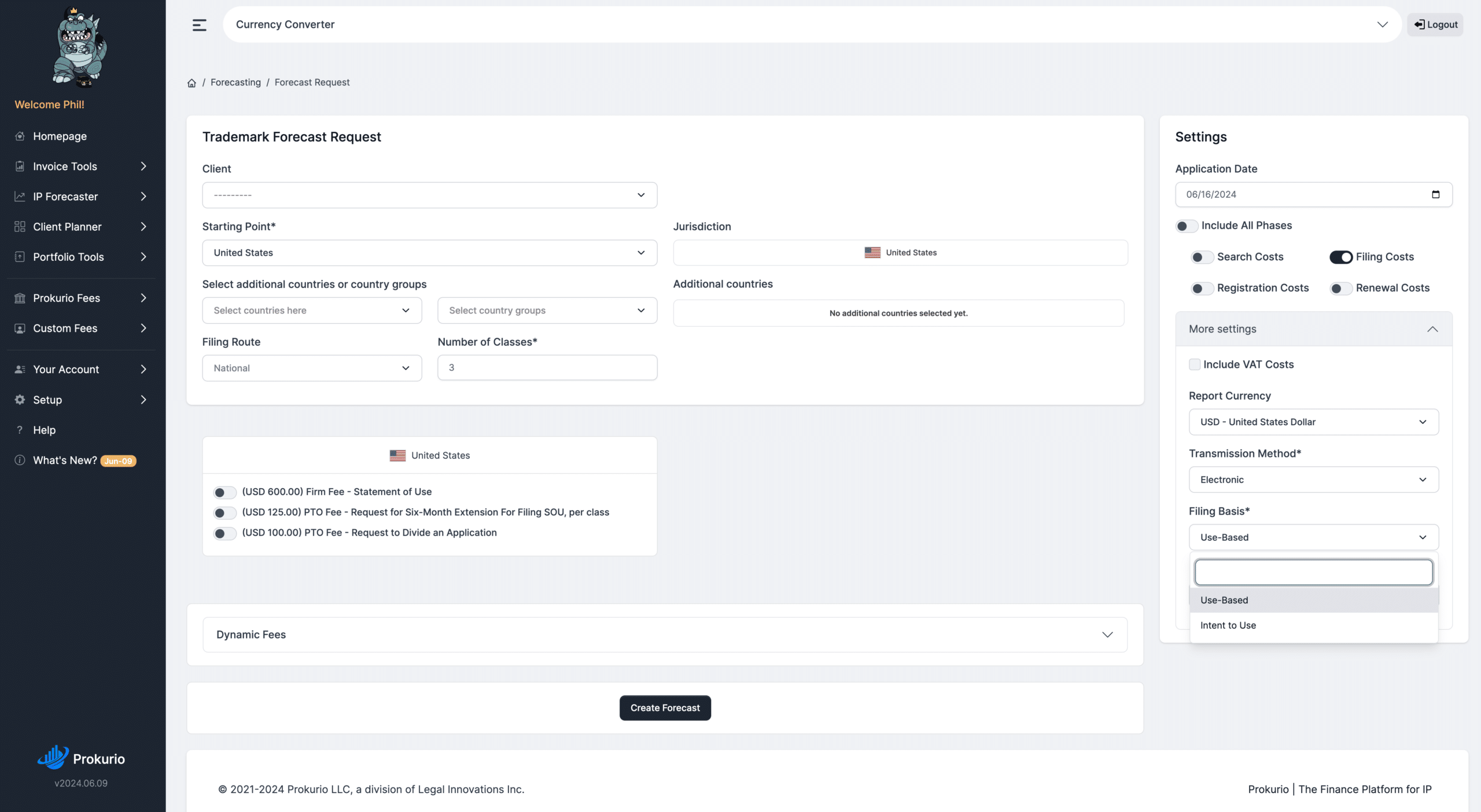Click the Help question mark icon
The width and height of the screenshot is (1481, 812).
pos(20,430)
